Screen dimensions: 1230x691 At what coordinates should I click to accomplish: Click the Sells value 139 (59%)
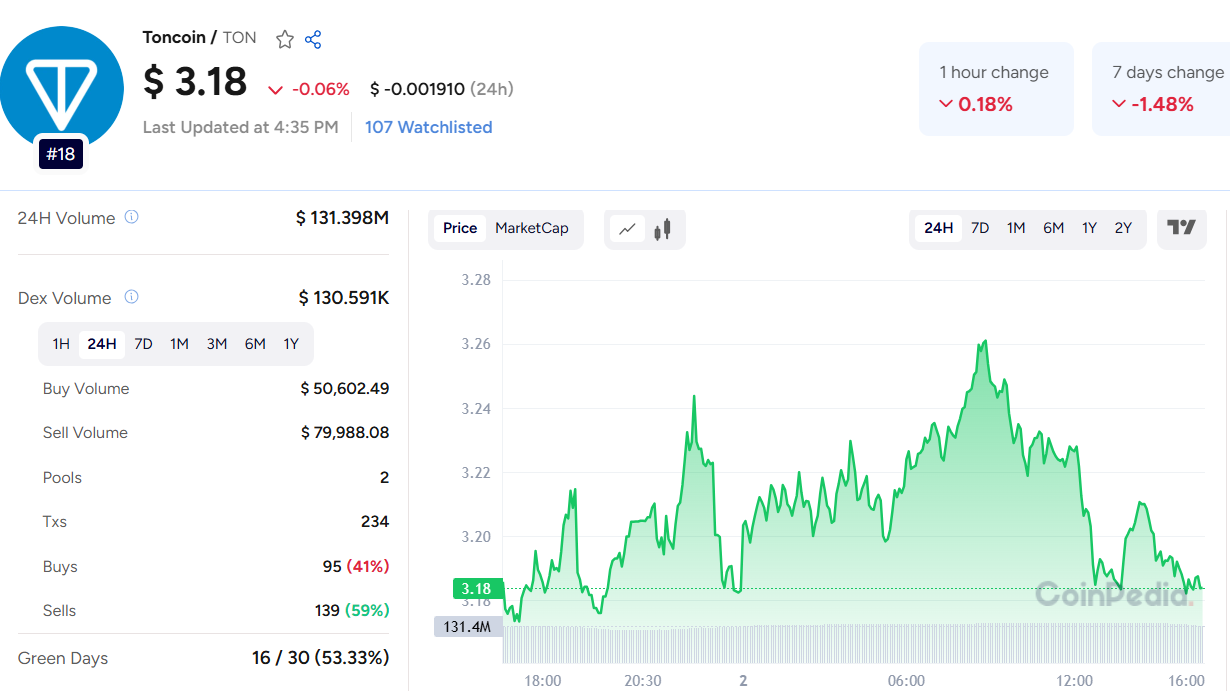coord(352,610)
